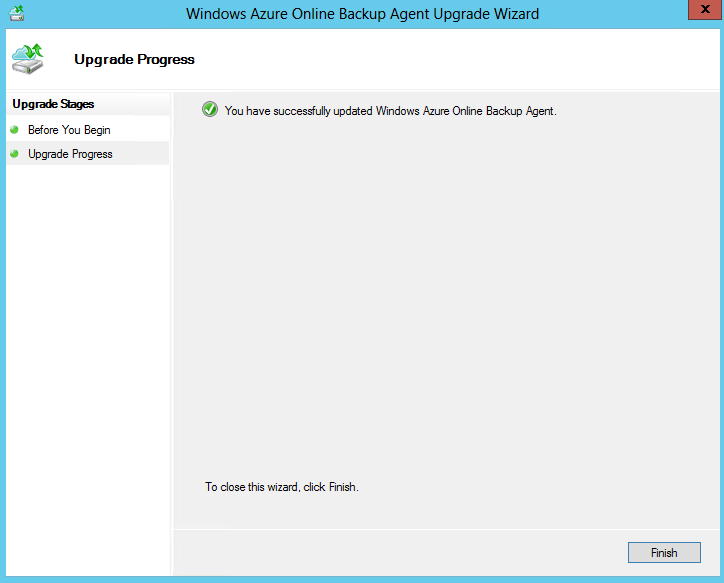Viewport: 724px width, 583px height.
Task: Select the Before You Begin stage
Action: coord(69,130)
